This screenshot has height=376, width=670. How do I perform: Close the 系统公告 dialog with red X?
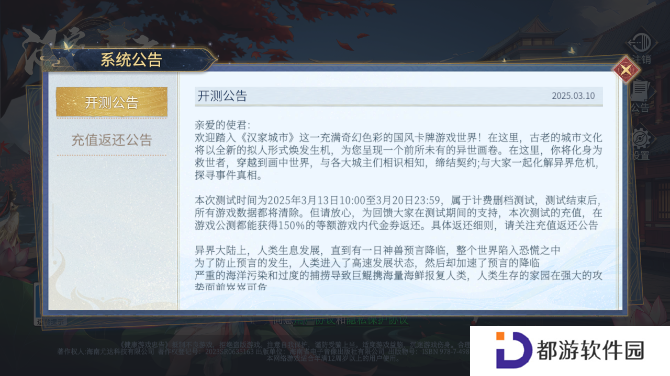tap(626, 70)
